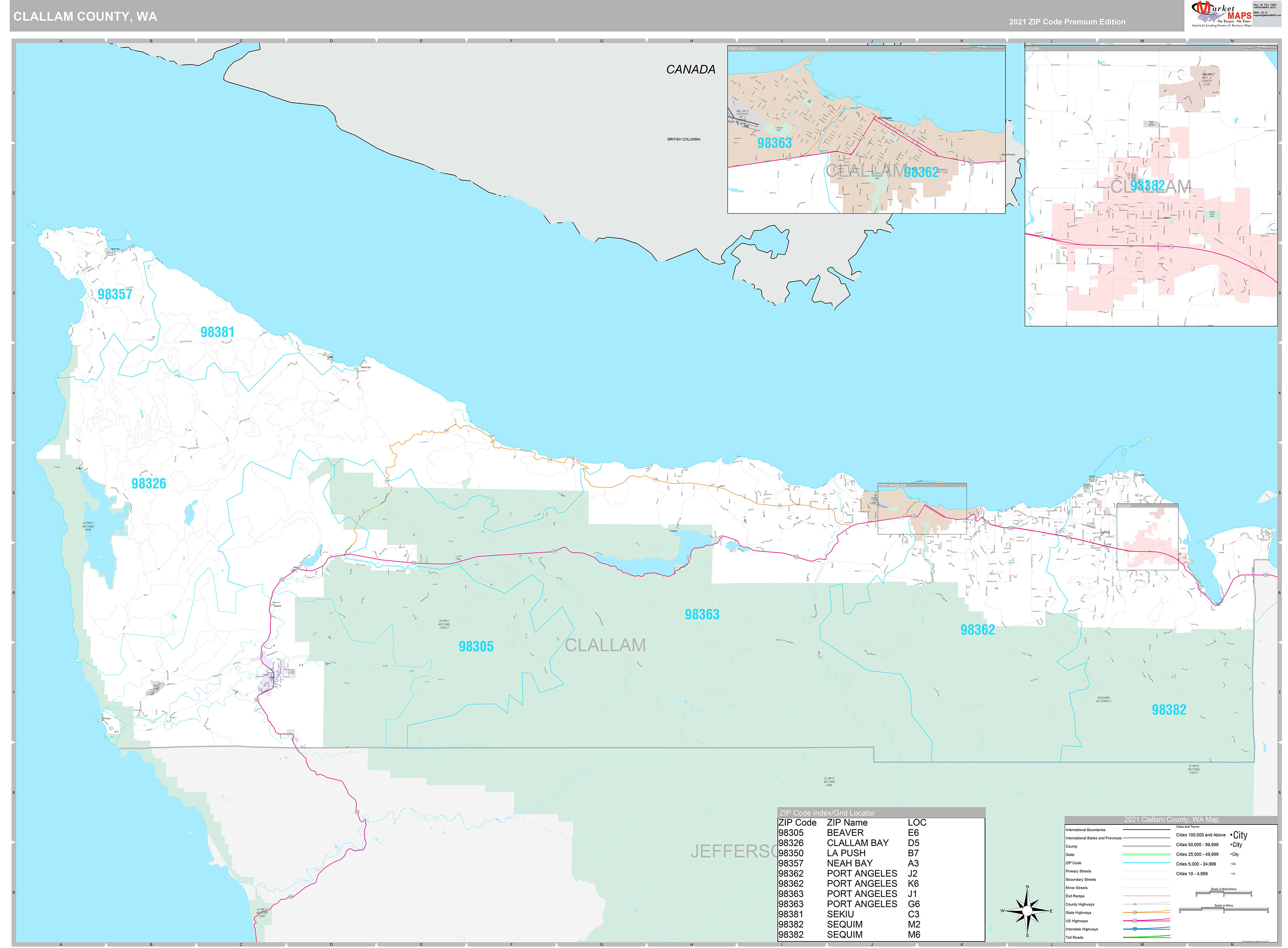Click the ZIP Code Index/Grid Locator header
The width and height of the screenshot is (1288, 948).
[827, 813]
